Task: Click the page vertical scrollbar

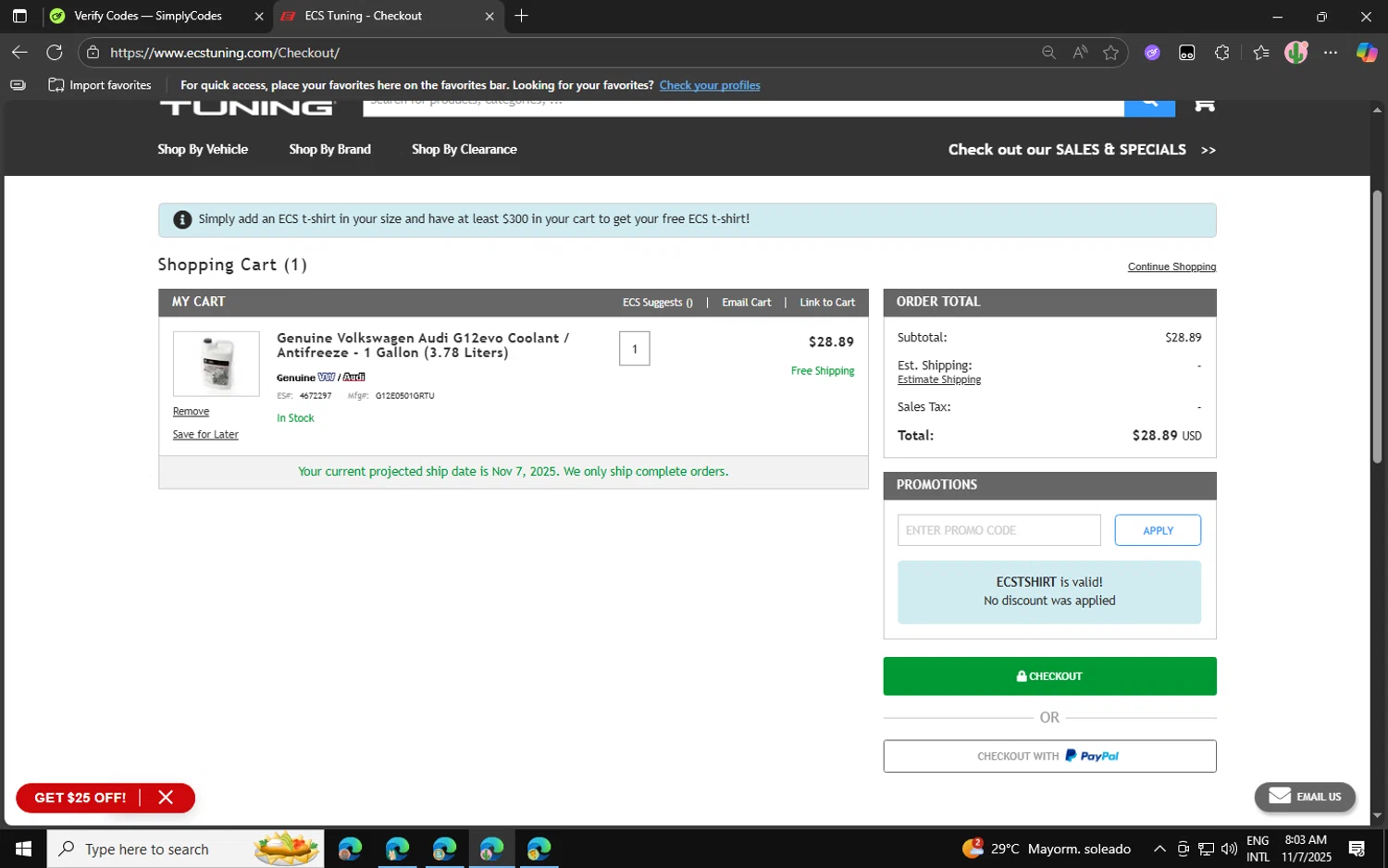Action: click(1377, 327)
